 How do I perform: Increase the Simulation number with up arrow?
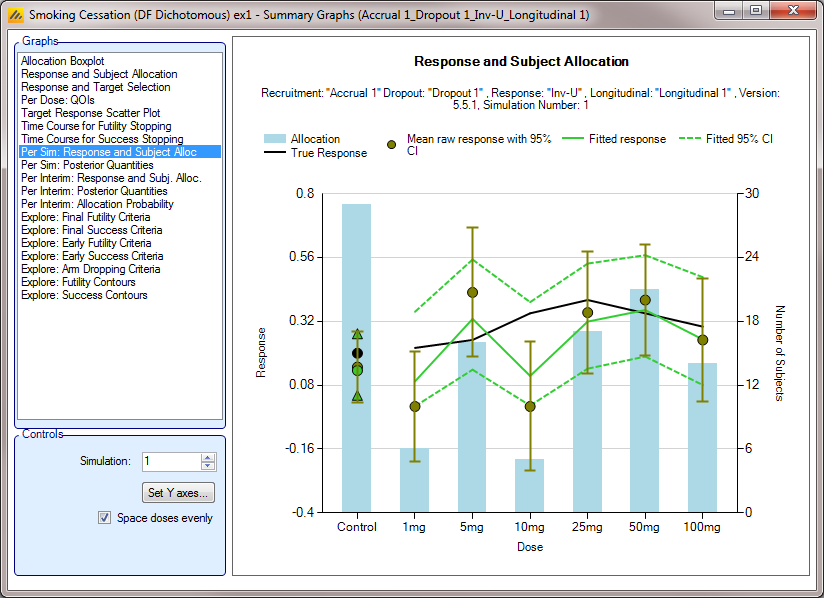[x=208, y=457]
